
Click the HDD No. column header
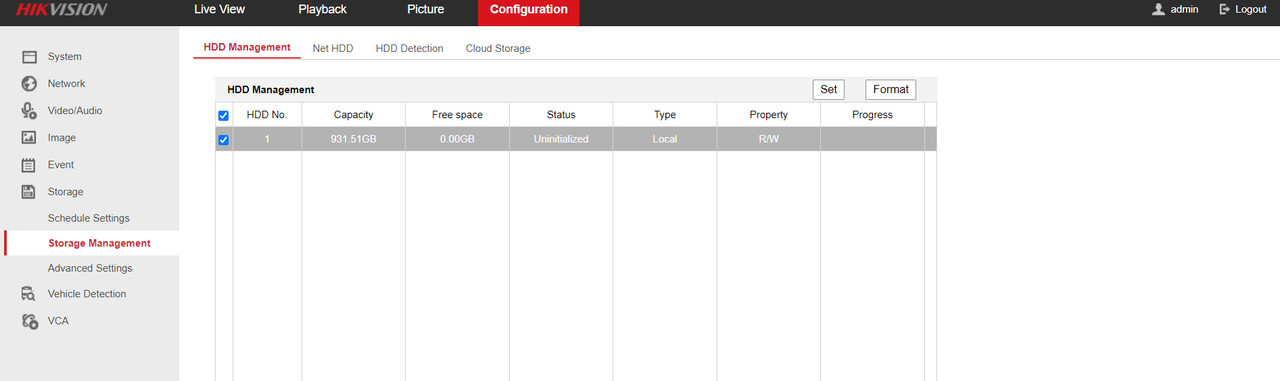[x=267, y=115]
